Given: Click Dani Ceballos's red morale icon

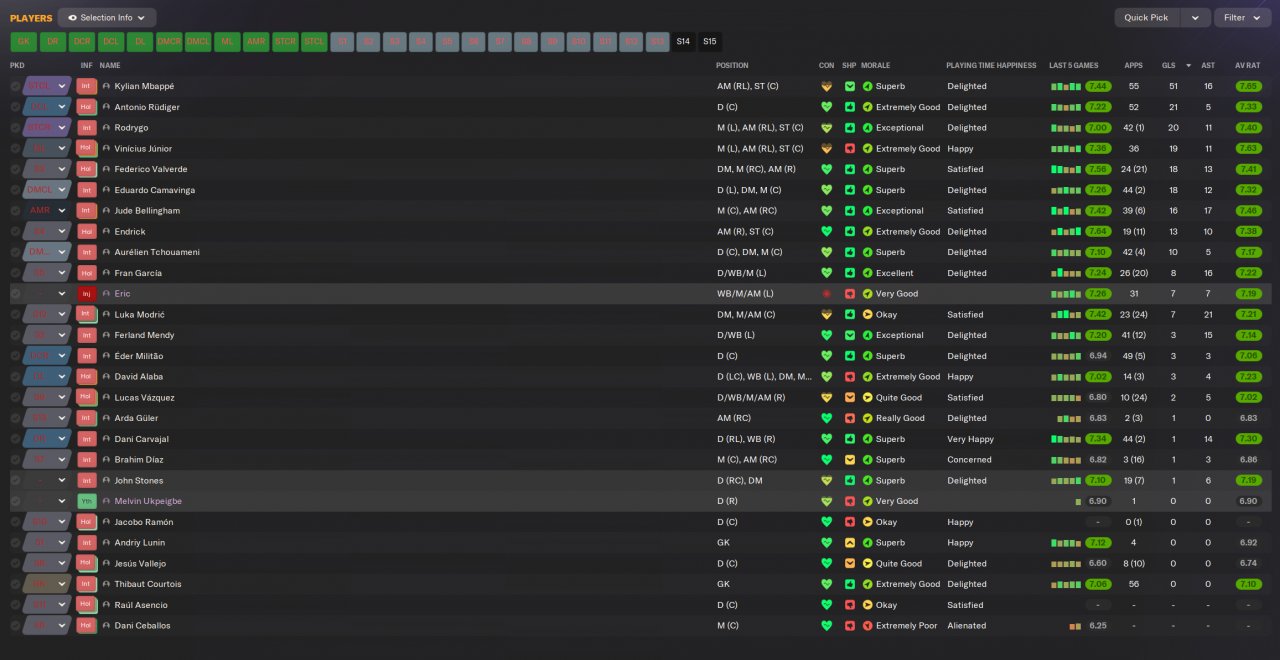Looking at the screenshot, I should [x=867, y=626].
